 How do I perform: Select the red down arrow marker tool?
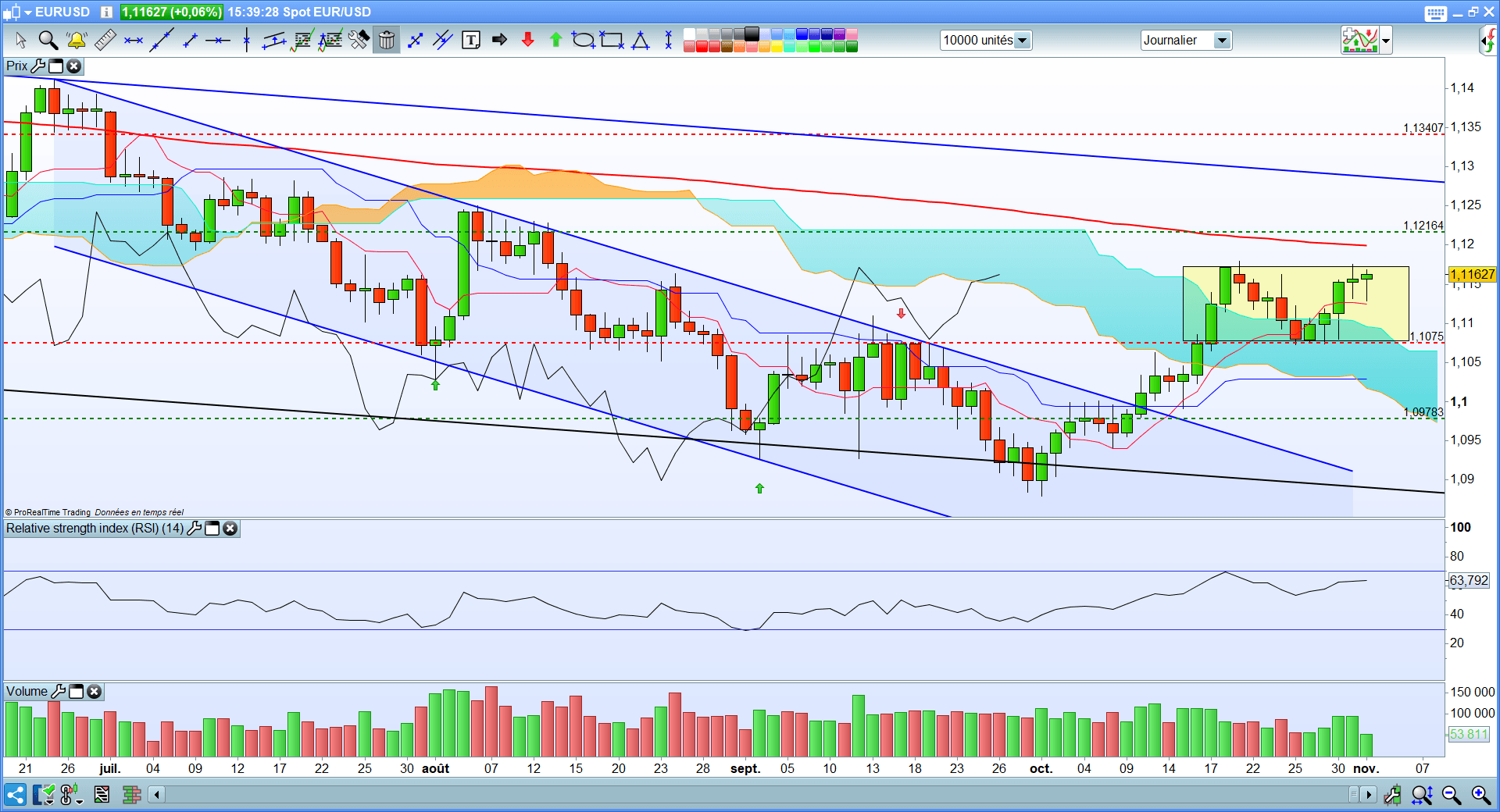pyautogui.click(x=528, y=40)
